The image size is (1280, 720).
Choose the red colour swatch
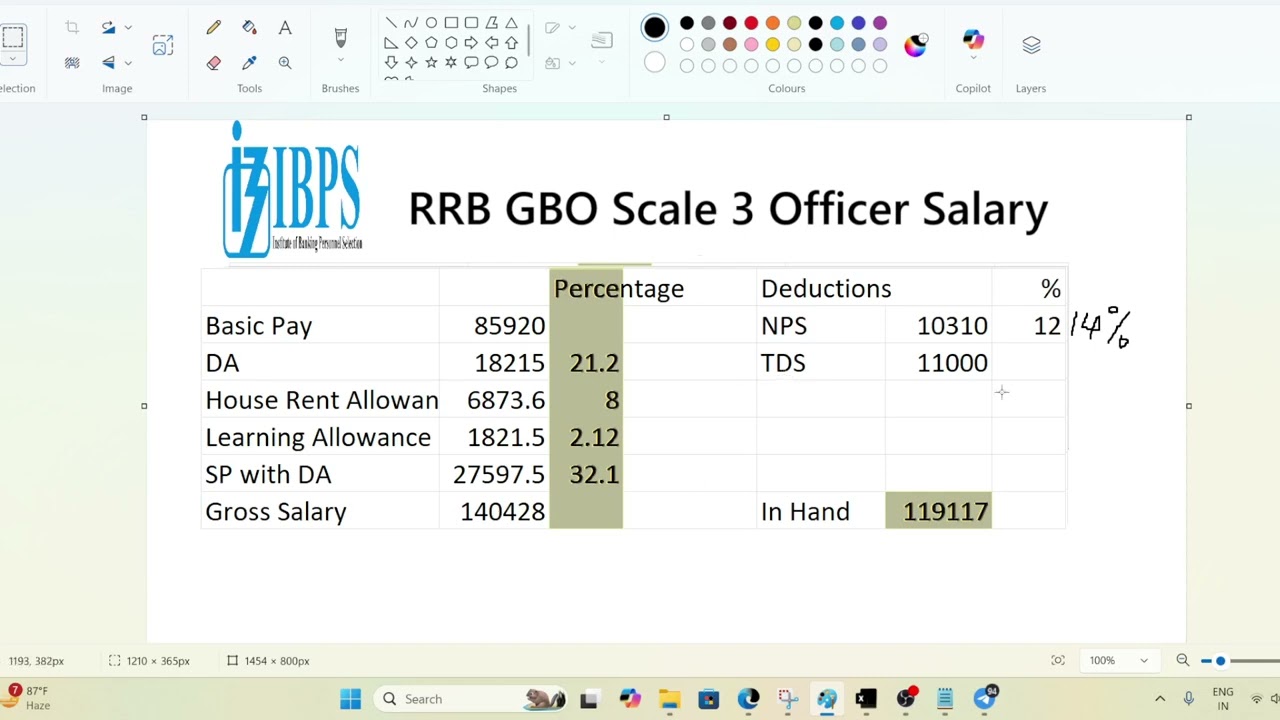(x=751, y=23)
